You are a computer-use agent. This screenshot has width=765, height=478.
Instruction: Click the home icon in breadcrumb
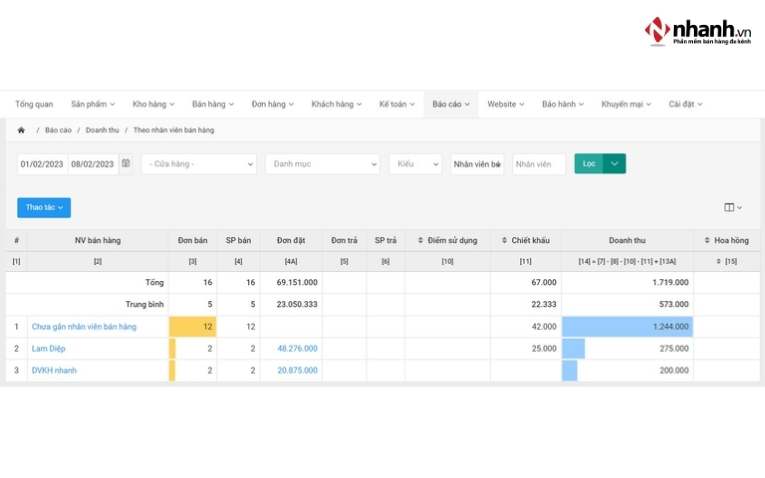(x=21, y=130)
